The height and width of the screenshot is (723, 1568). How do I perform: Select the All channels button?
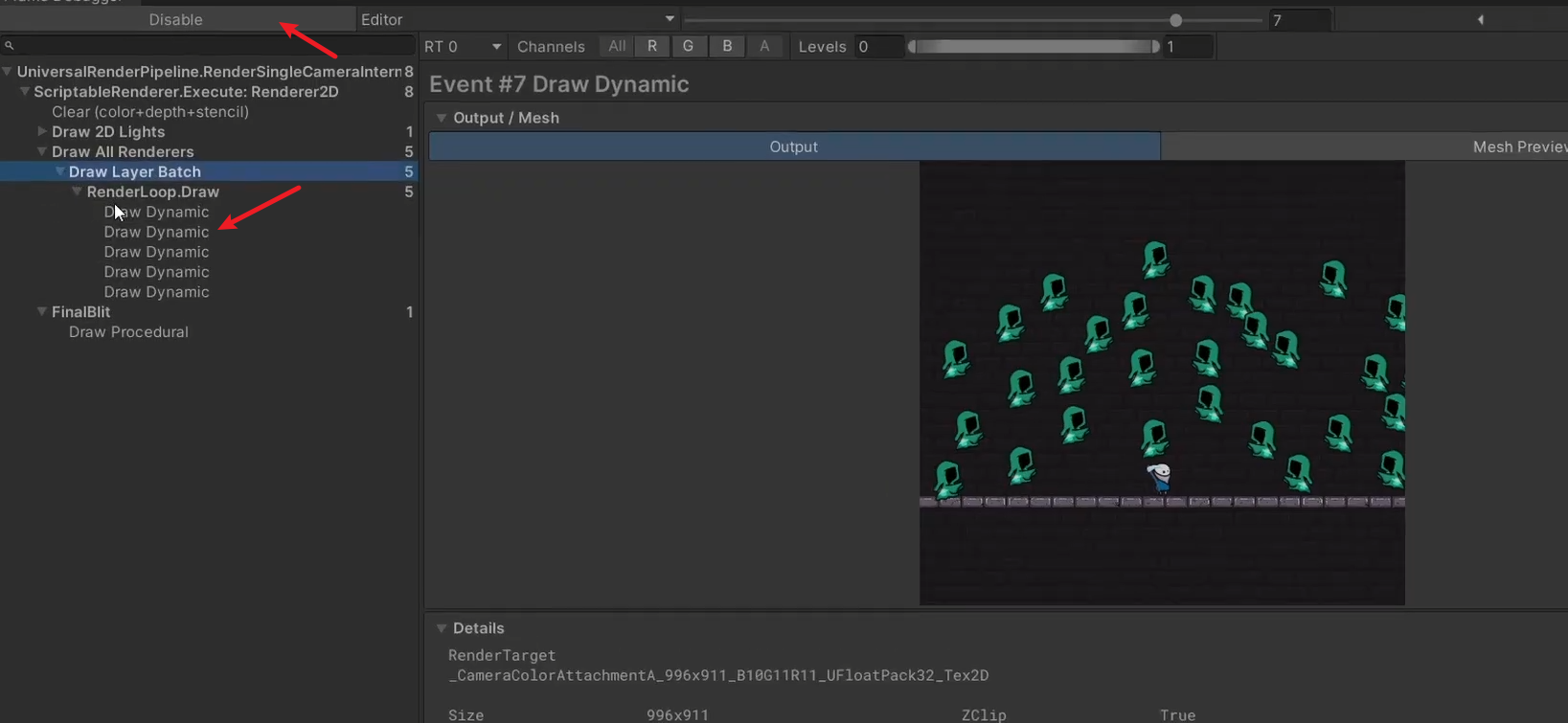click(617, 46)
